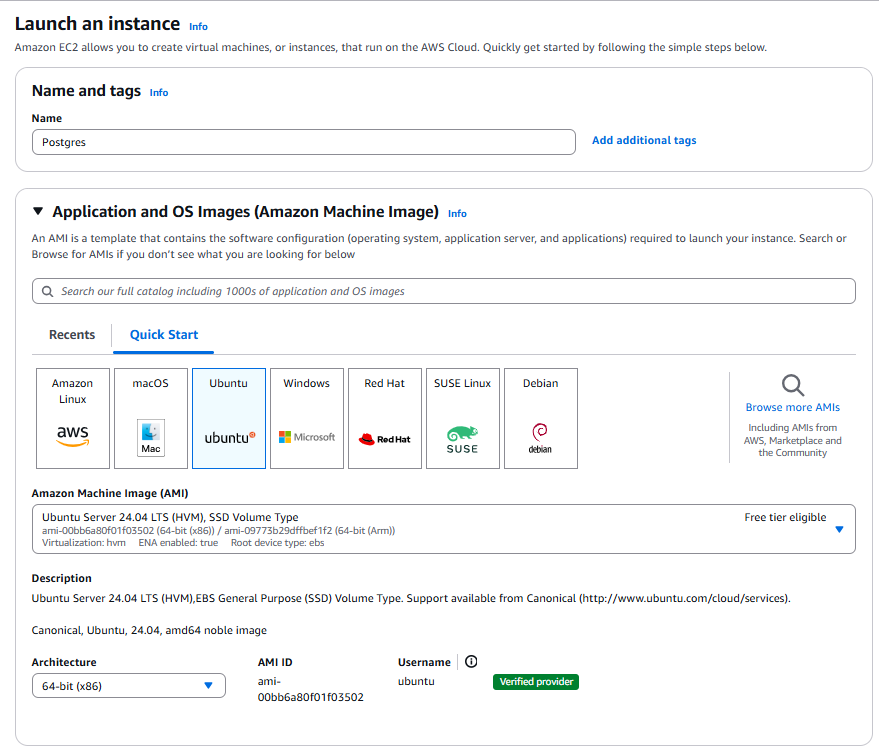Select the Ubuntu image card
This screenshot has height=749, width=879.
click(x=228, y=418)
